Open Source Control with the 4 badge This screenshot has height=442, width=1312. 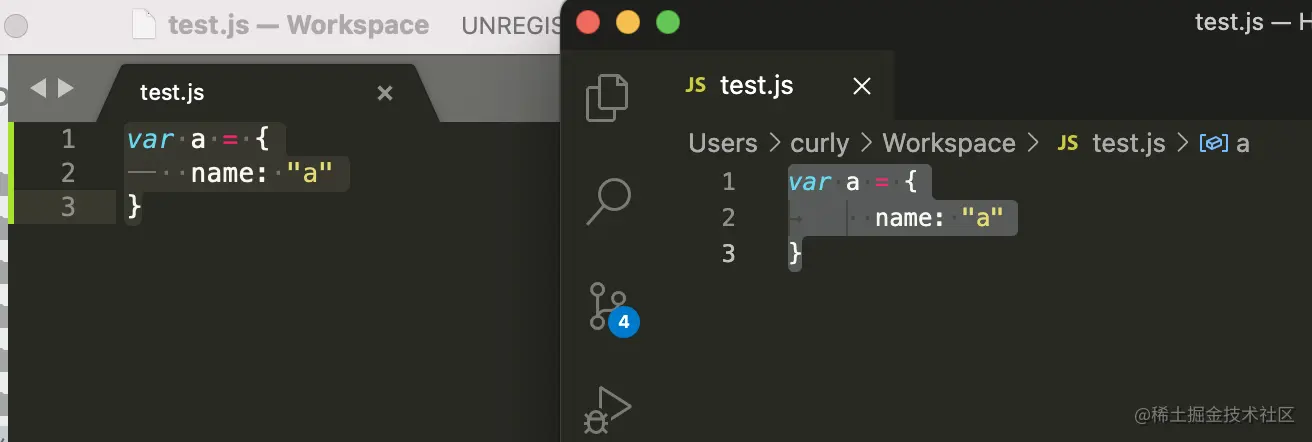[611, 307]
